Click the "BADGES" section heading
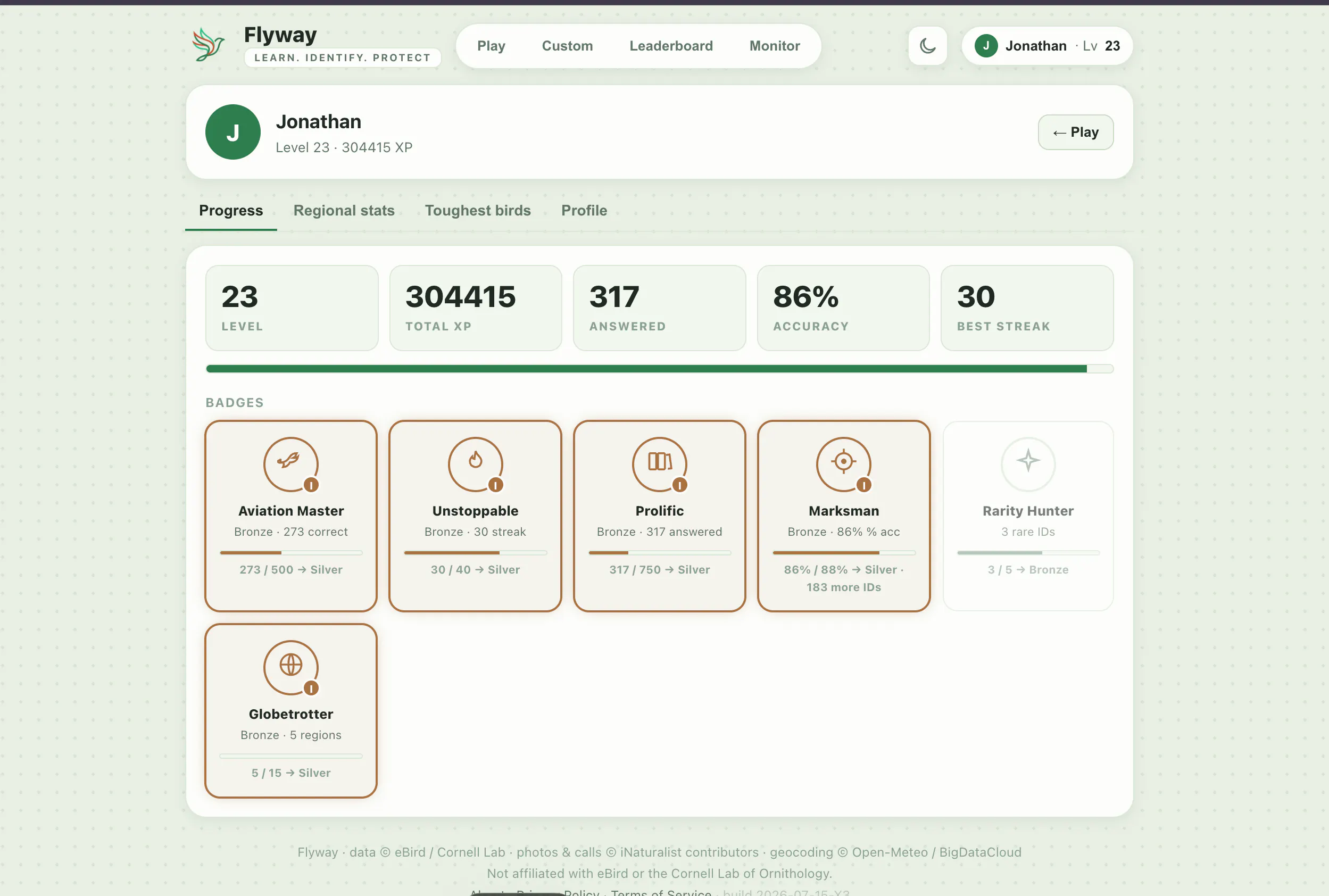1329x896 pixels. tap(235, 403)
